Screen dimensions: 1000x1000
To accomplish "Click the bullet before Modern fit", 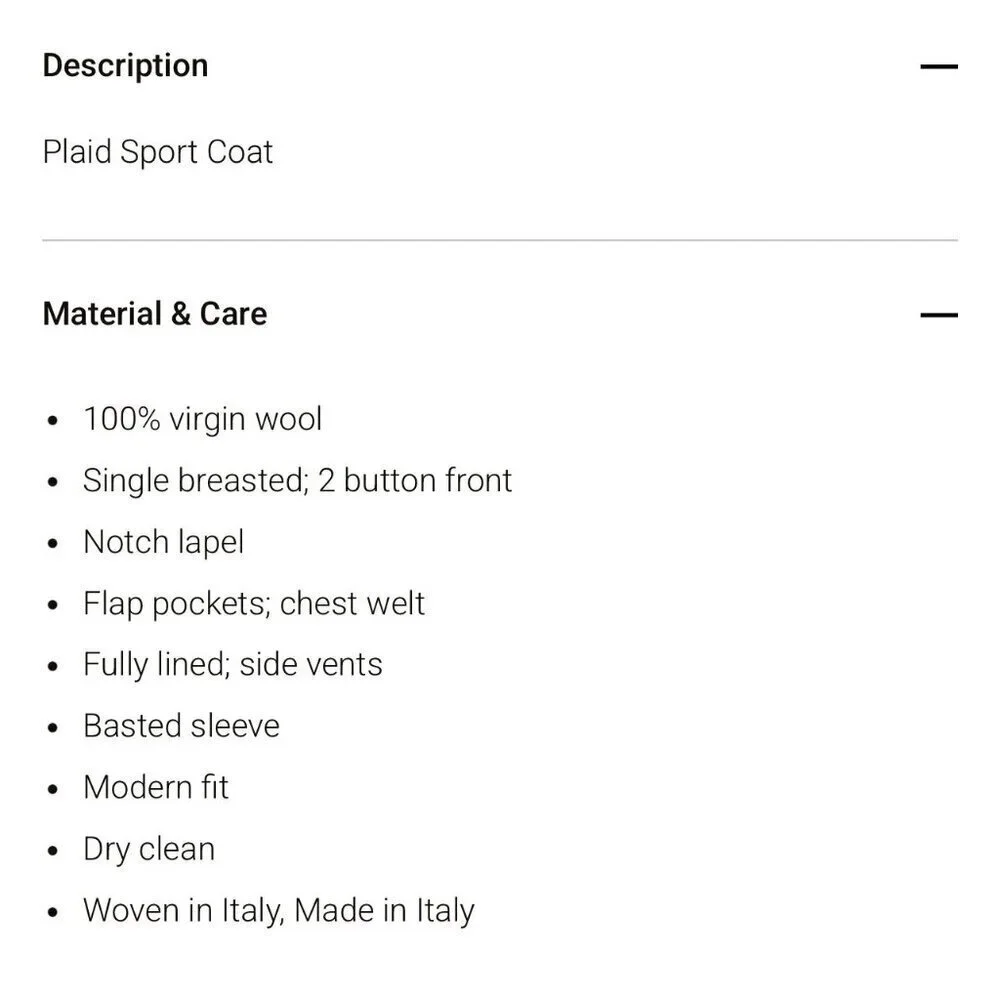I will coord(52,789).
